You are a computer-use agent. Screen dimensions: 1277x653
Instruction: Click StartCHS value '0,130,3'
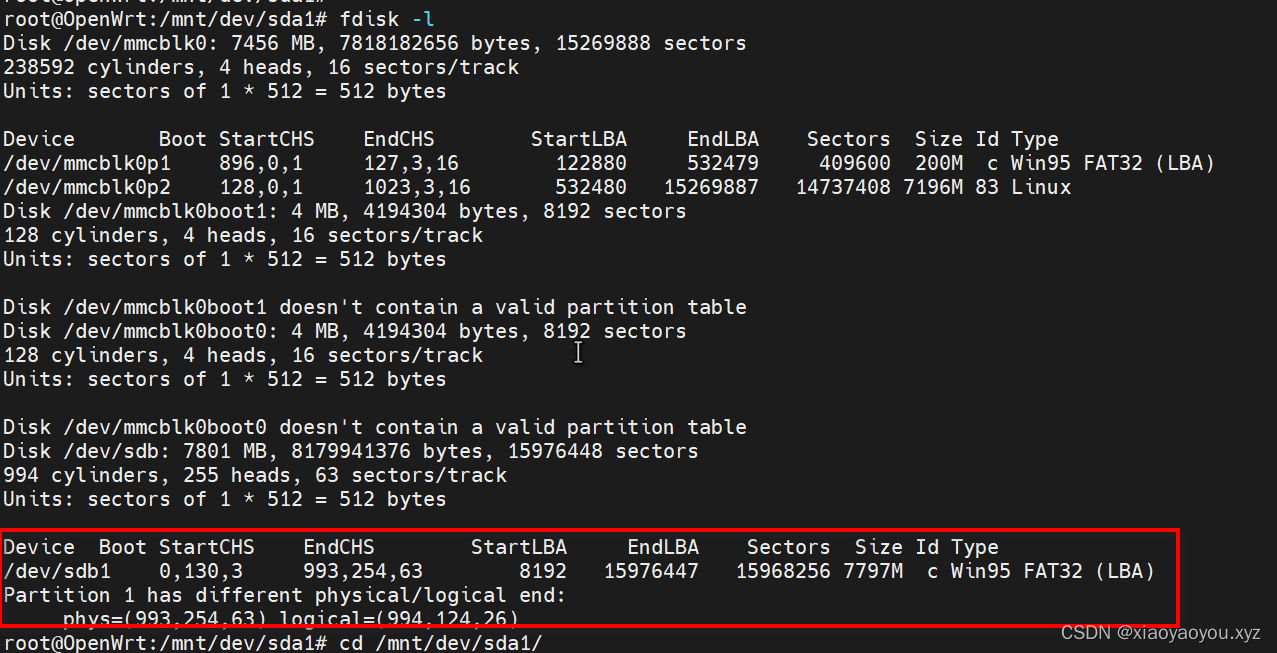pyautogui.click(x=201, y=571)
